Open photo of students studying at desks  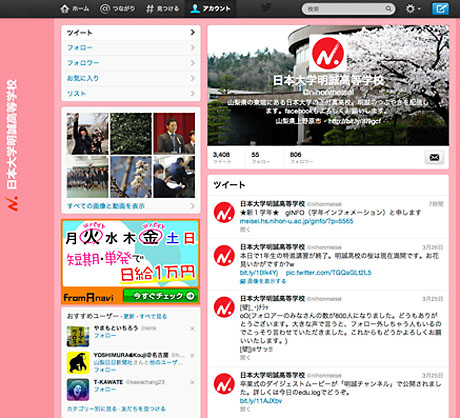(x=174, y=177)
